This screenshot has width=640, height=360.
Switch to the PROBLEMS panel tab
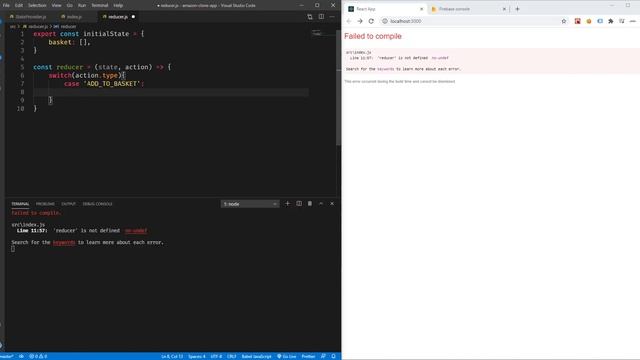(45, 204)
